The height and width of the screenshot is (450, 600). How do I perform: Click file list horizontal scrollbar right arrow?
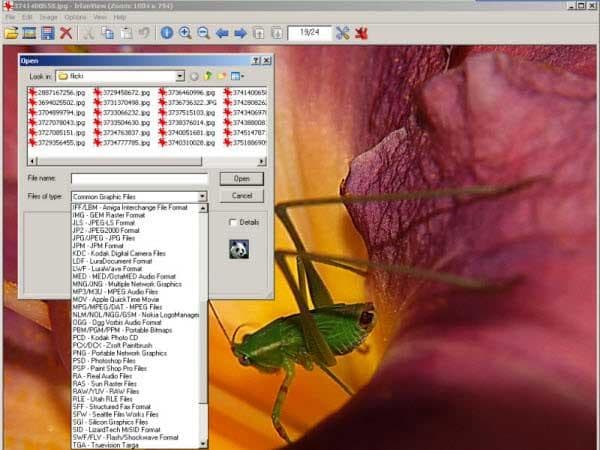pyautogui.click(x=262, y=161)
